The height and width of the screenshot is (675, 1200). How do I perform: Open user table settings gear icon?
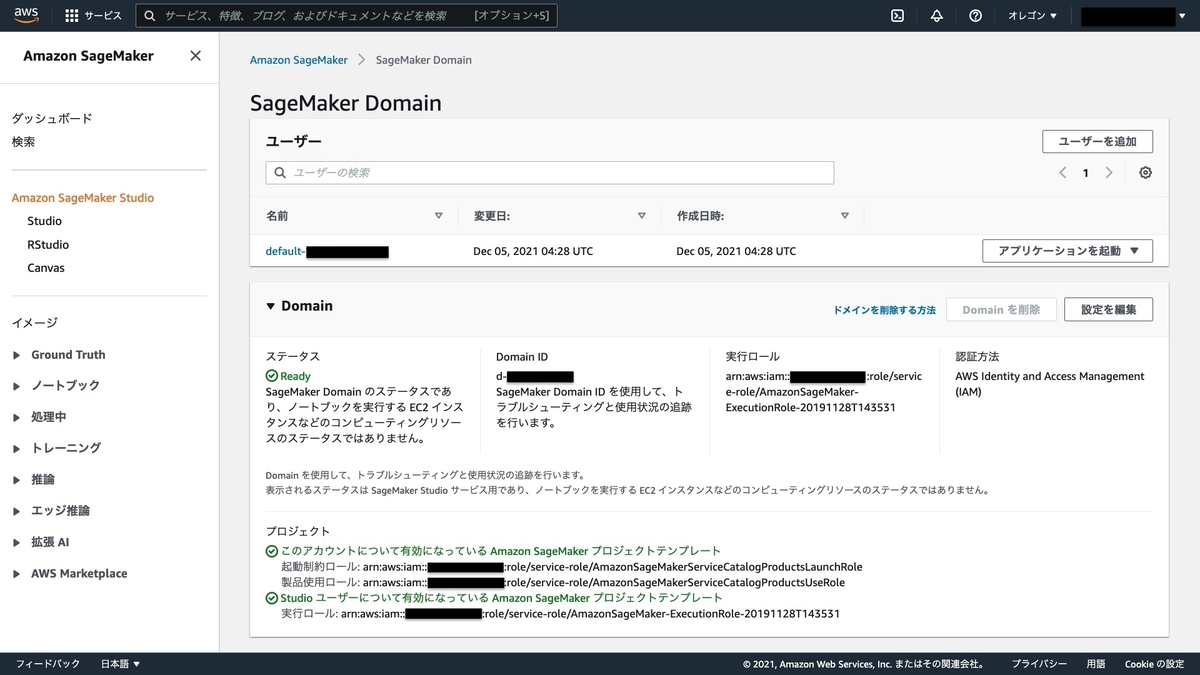(1146, 173)
